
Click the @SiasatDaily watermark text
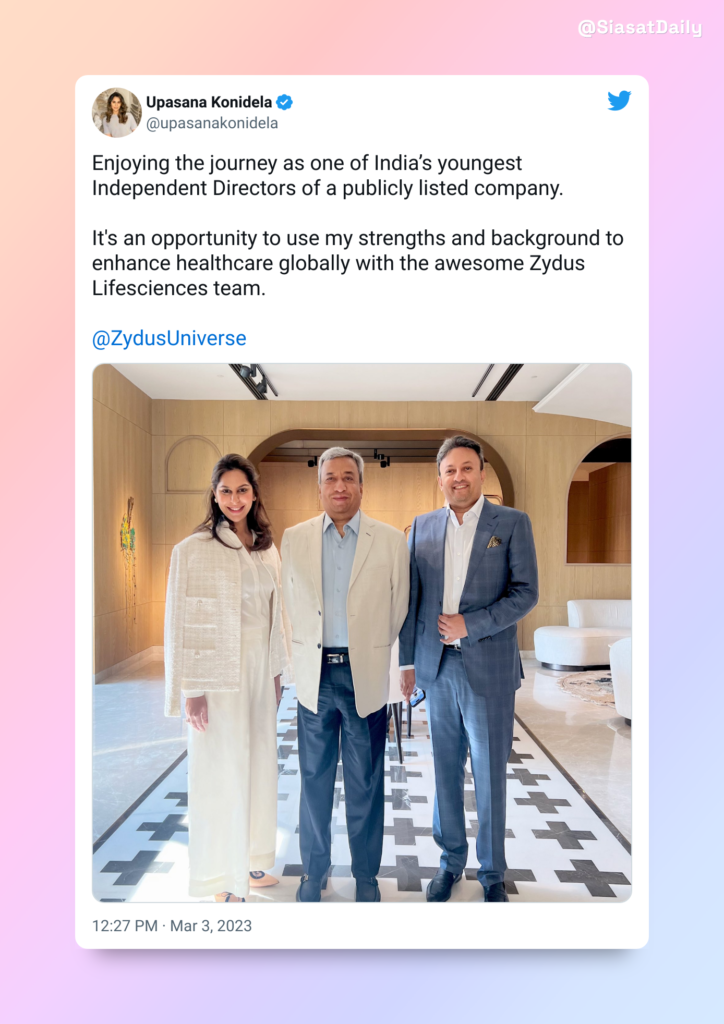click(x=640, y=28)
